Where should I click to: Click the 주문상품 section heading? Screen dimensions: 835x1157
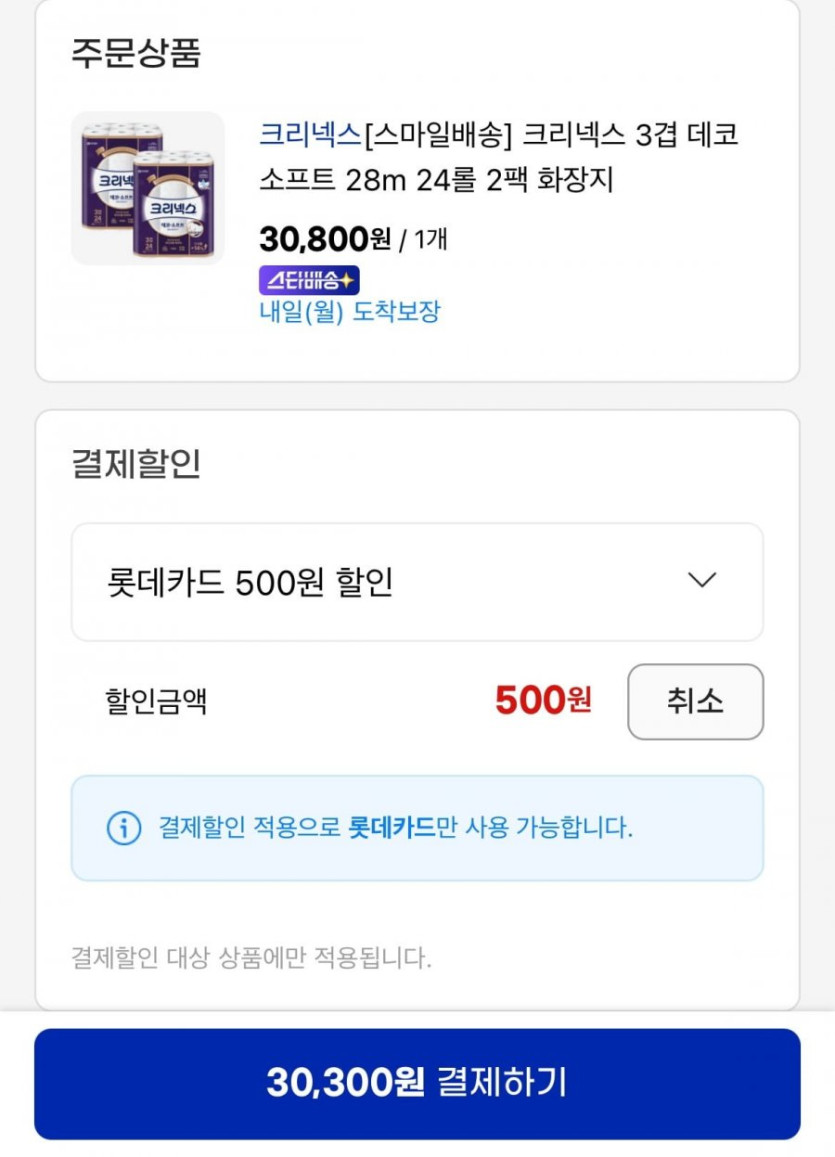pyautogui.click(x=136, y=53)
